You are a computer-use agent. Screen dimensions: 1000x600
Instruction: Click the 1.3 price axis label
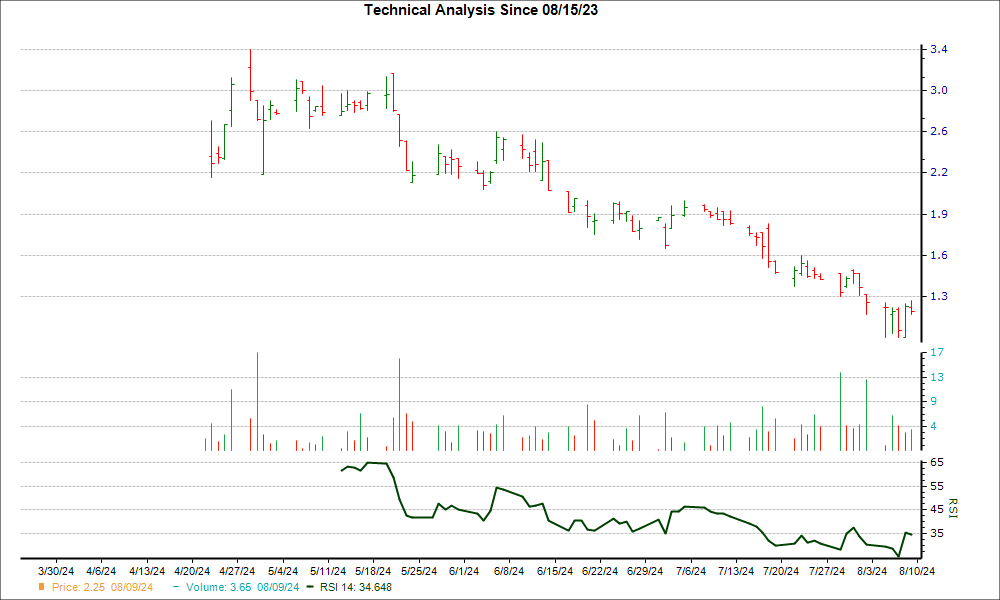[939, 297]
